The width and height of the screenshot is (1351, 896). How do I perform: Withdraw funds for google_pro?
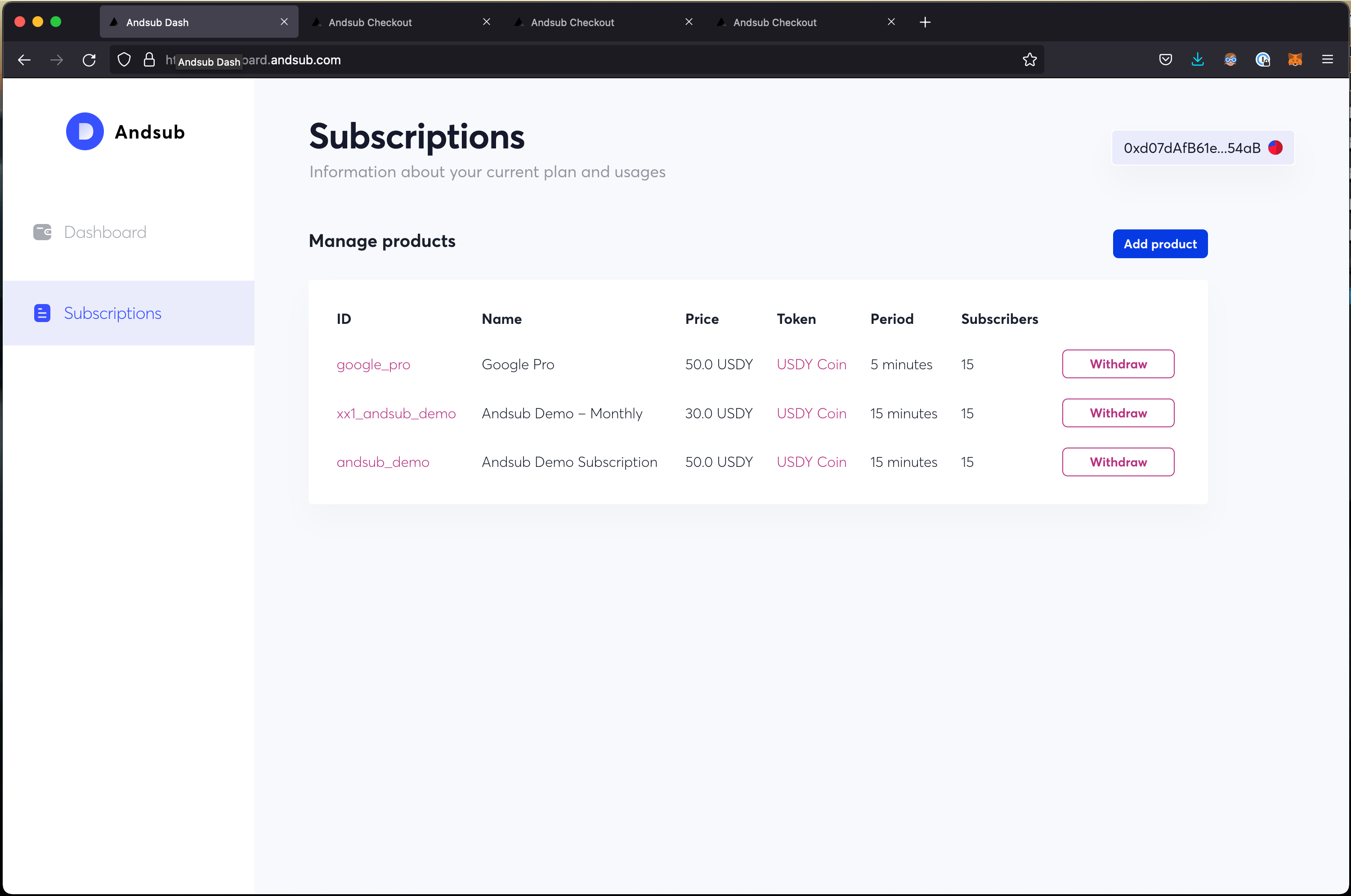[x=1118, y=364]
